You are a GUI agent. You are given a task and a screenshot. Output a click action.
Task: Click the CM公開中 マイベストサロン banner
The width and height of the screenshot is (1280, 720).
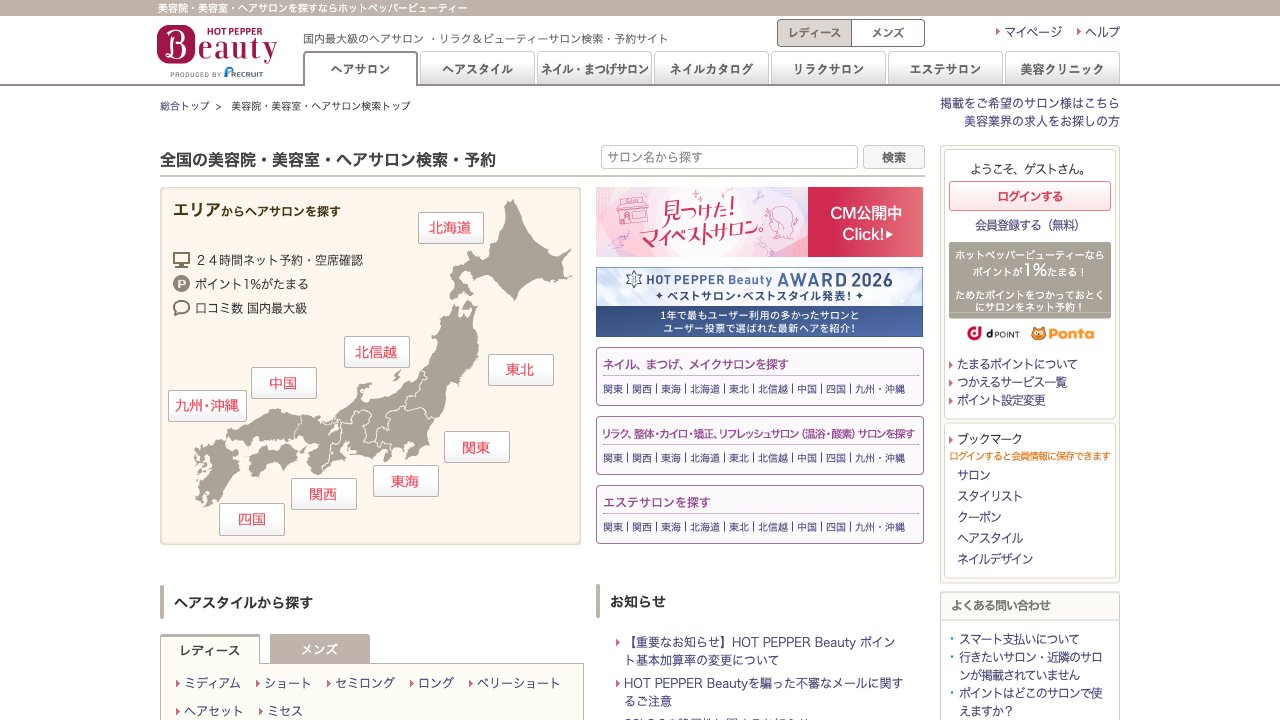[x=759, y=222]
